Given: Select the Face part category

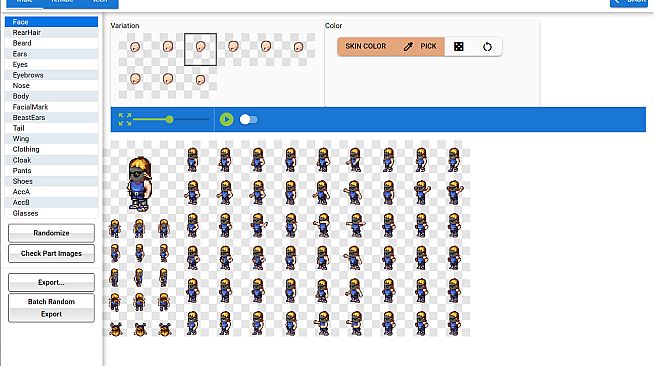Looking at the screenshot, I should pos(51,22).
